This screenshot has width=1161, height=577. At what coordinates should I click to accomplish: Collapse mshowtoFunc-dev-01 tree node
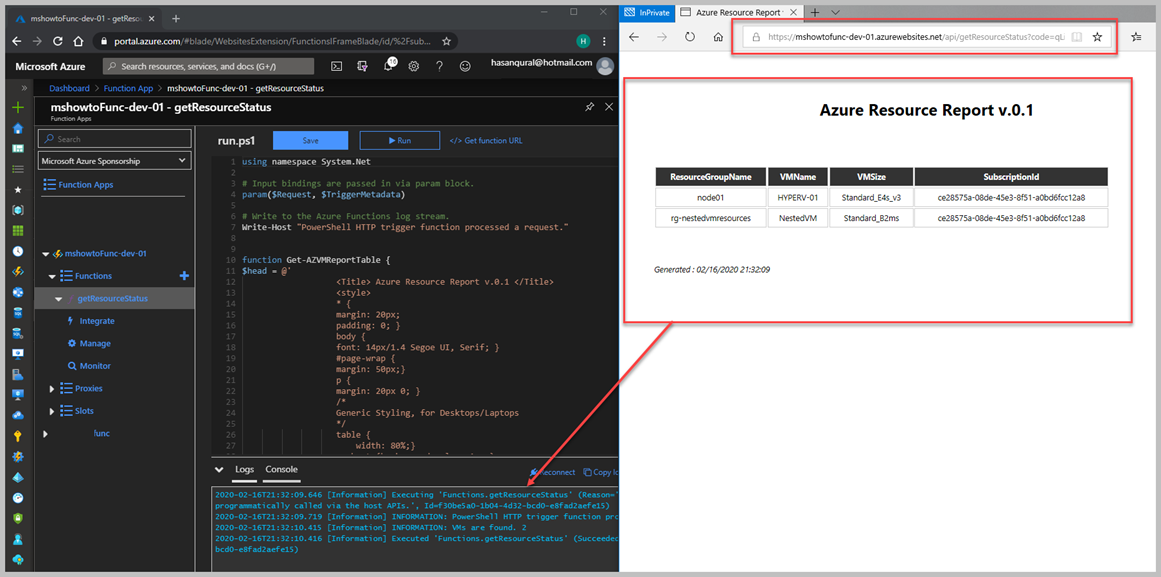pos(45,253)
